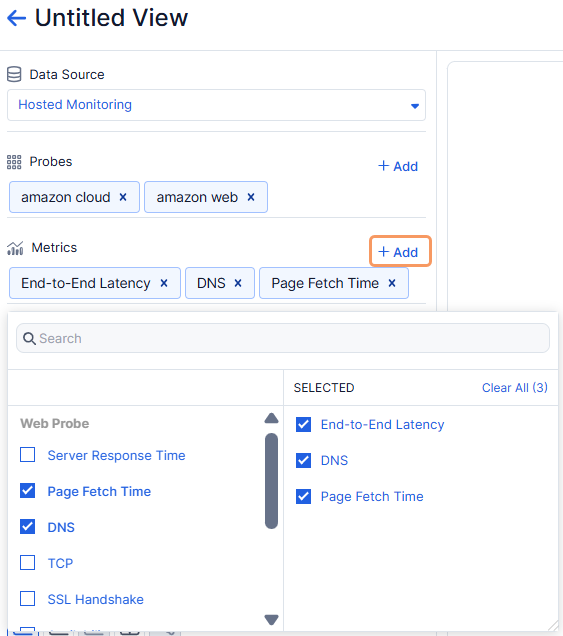
Task: Click the metrics list scrollbar thumb
Action: [x=271, y=481]
